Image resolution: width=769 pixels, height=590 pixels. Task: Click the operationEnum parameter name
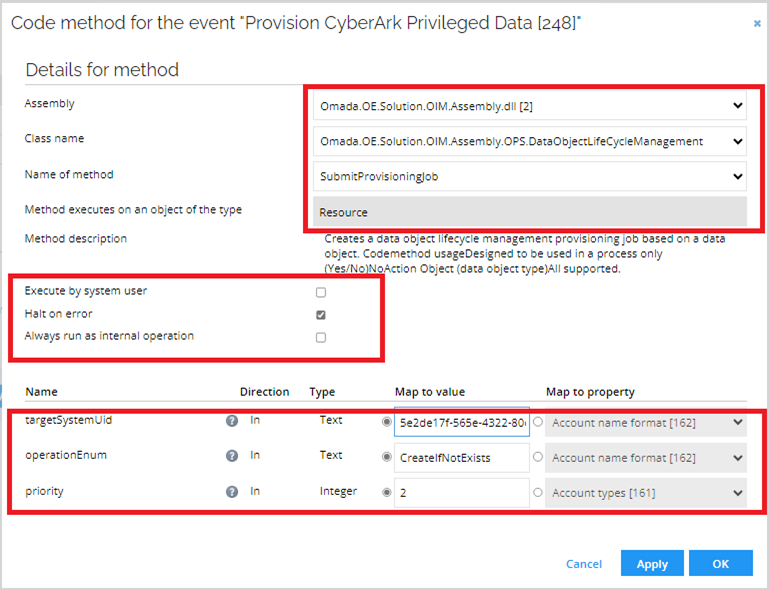coord(66,455)
